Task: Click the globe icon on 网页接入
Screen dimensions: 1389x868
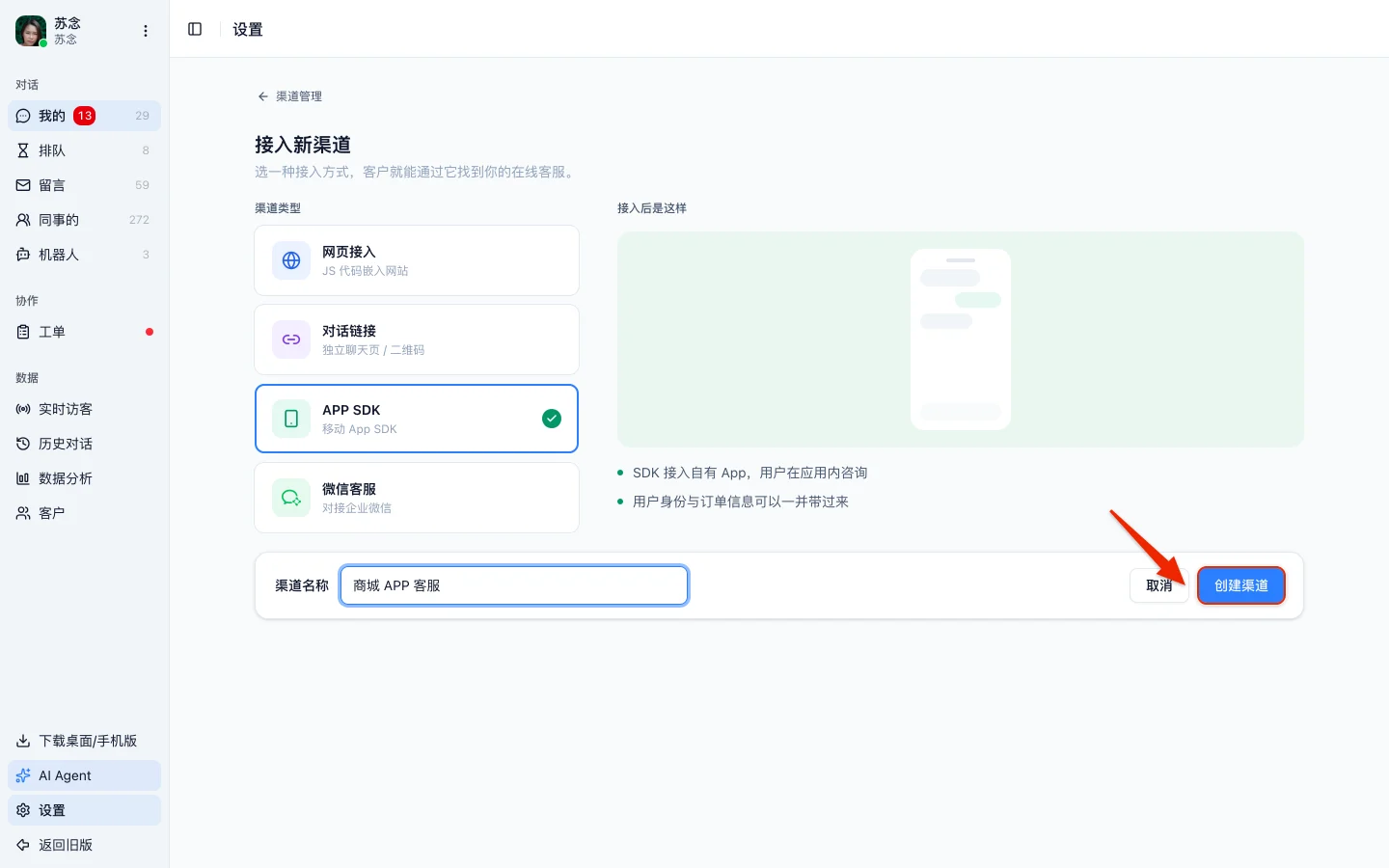Action: [x=291, y=260]
